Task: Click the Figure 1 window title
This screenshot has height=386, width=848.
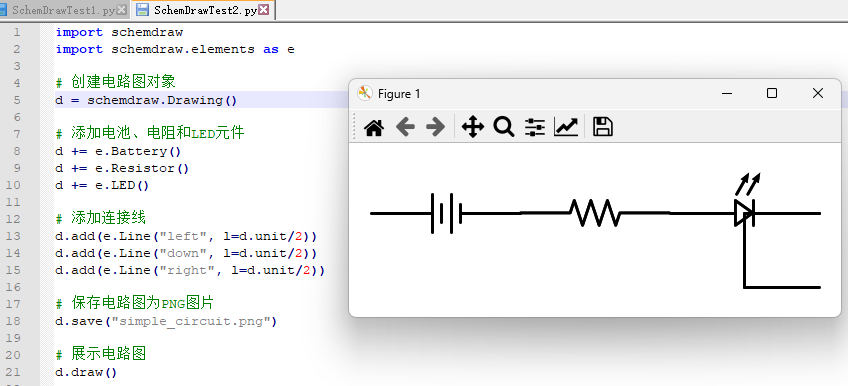Action: 399,94
